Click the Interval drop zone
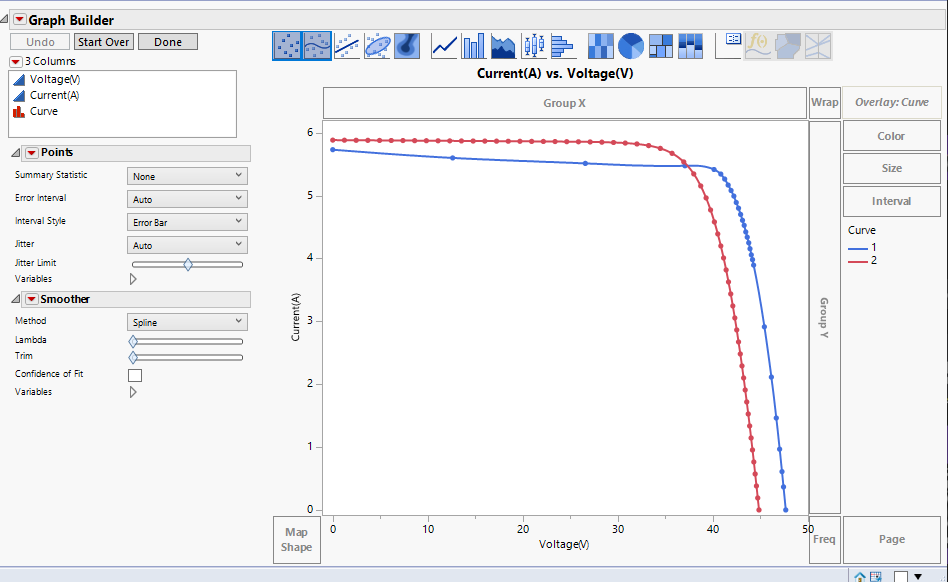The width and height of the screenshot is (948, 582). pos(892,201)
